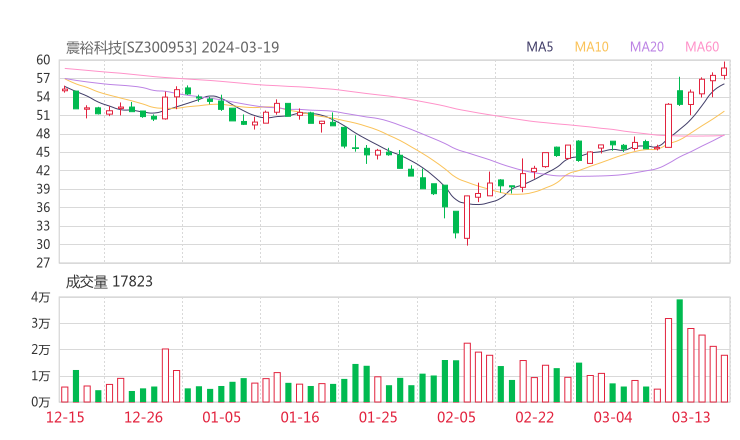Click the 1万 volume axis label

coord(41,376)
